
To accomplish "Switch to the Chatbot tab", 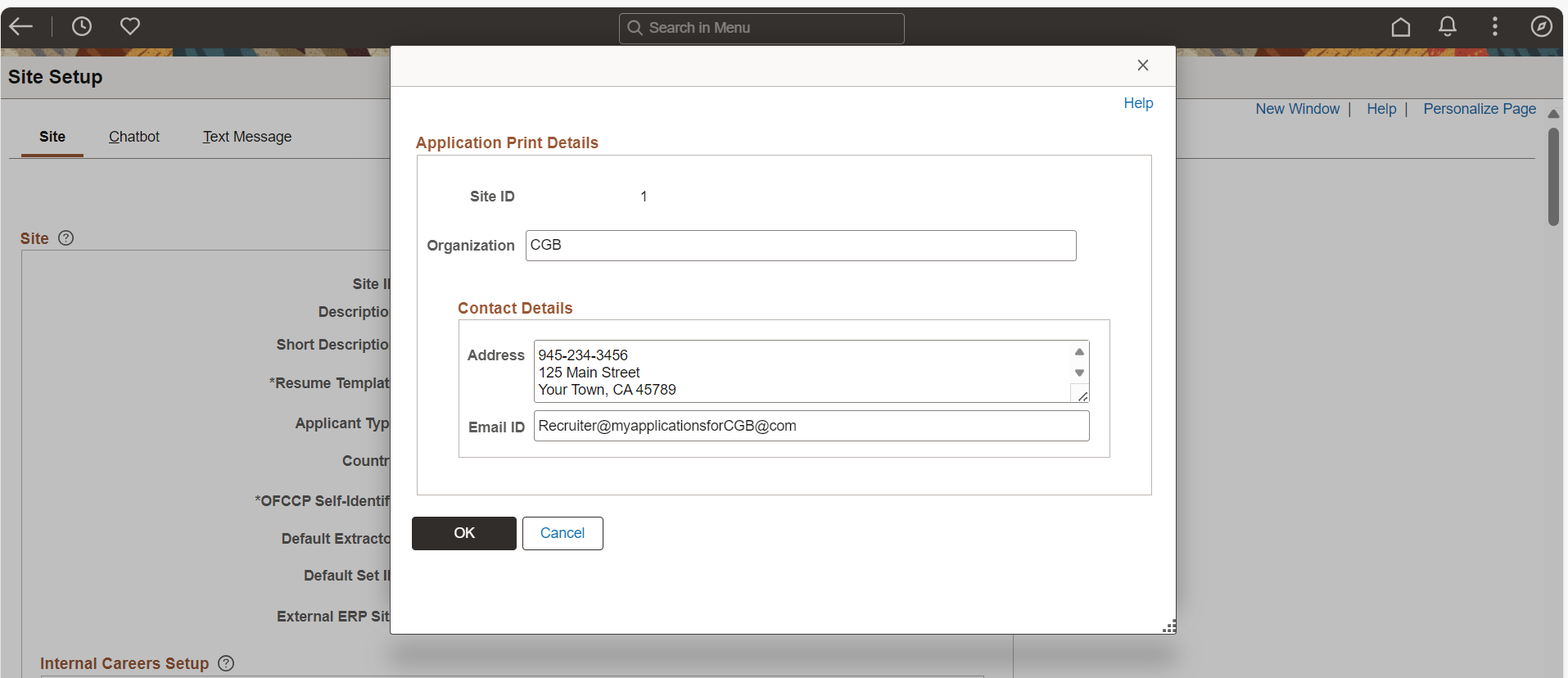I will pyautogui.click(x=134, y=137).
